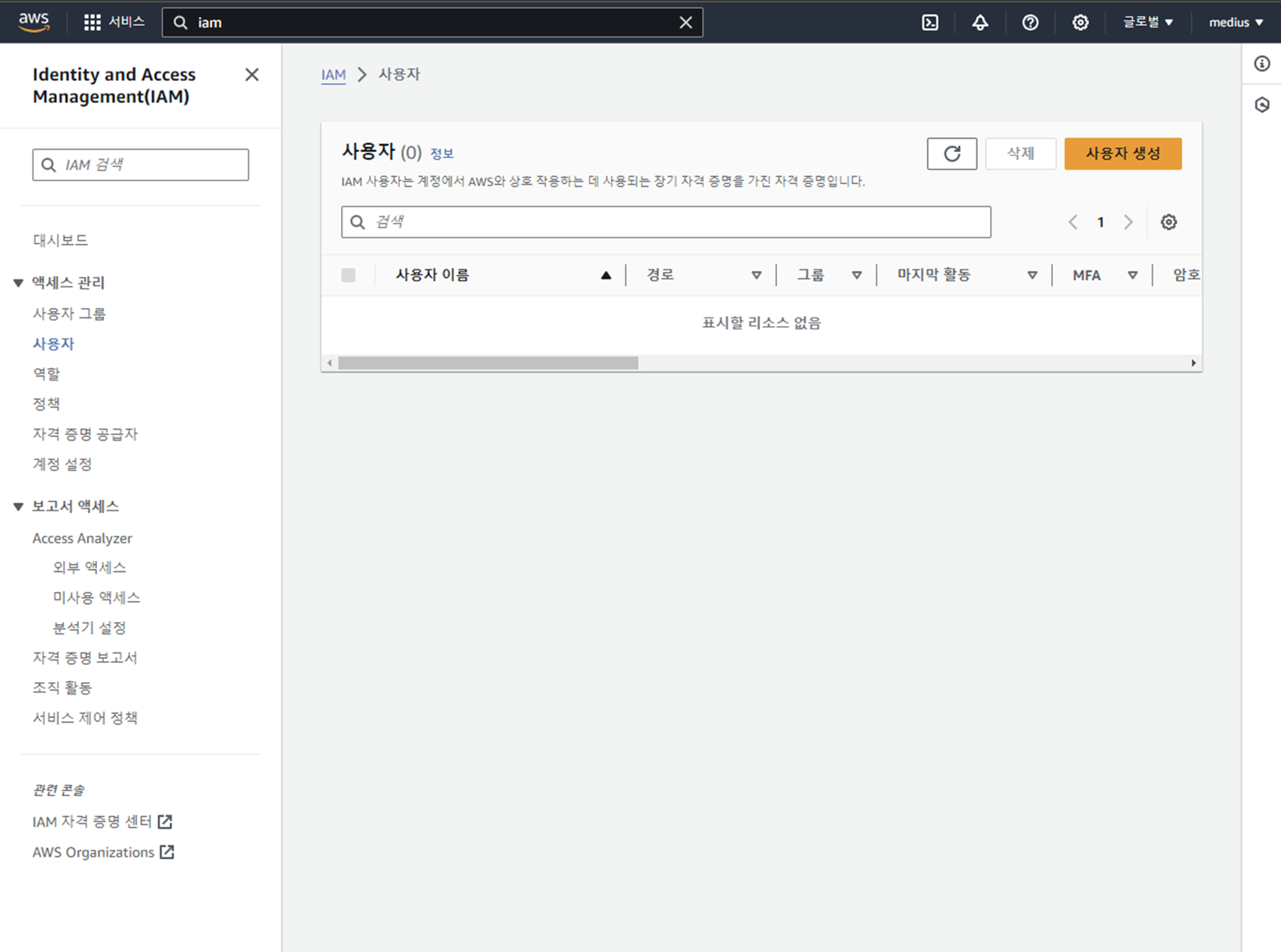1281x952 pixels.
Task: Clear the iam search text with X
Action: click(685, 22)
